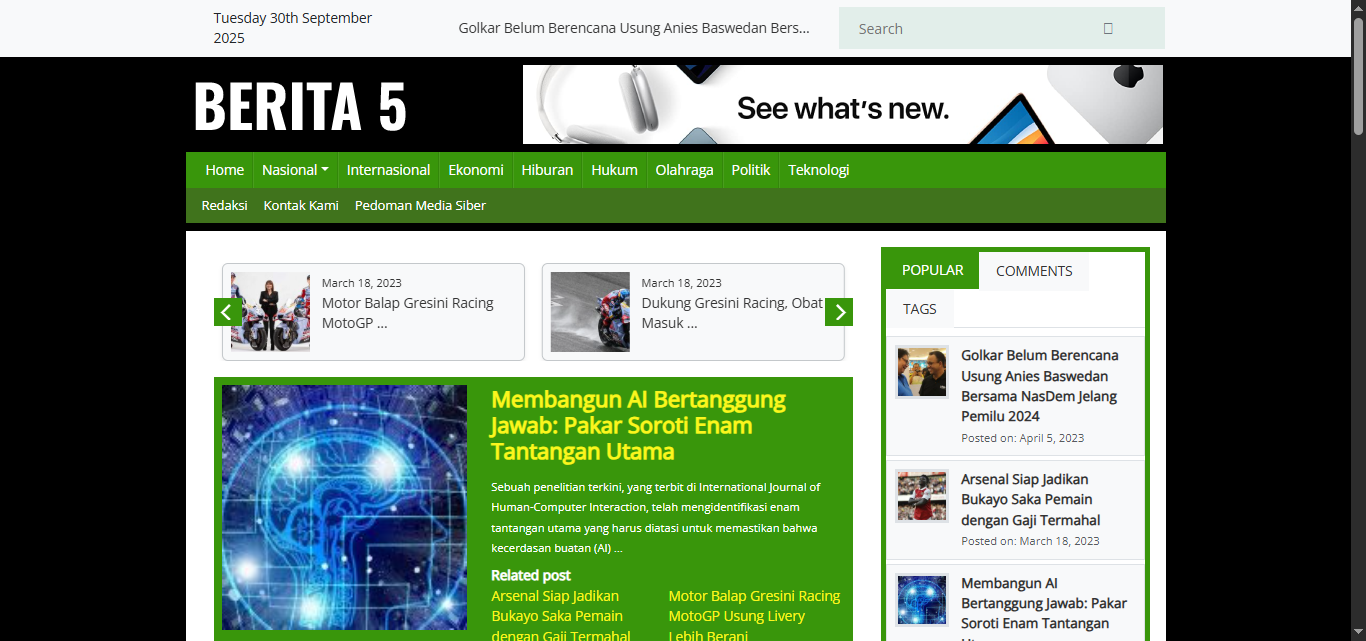Viewport: 1366px width, 641px height.
Task: Click inside the Search input field
Action: click(960, 29)
